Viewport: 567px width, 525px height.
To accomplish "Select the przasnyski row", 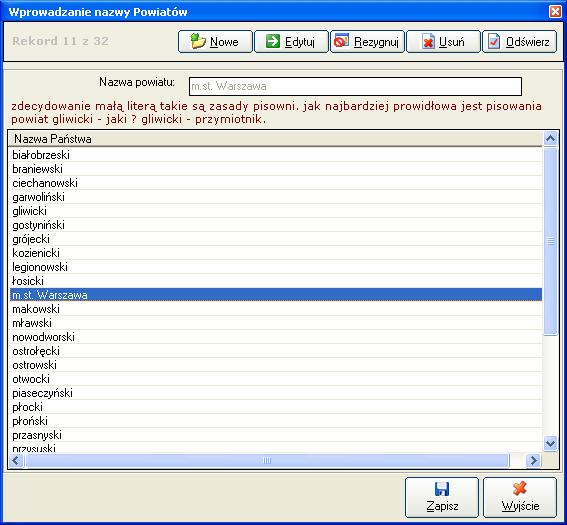I will (275, 435).
